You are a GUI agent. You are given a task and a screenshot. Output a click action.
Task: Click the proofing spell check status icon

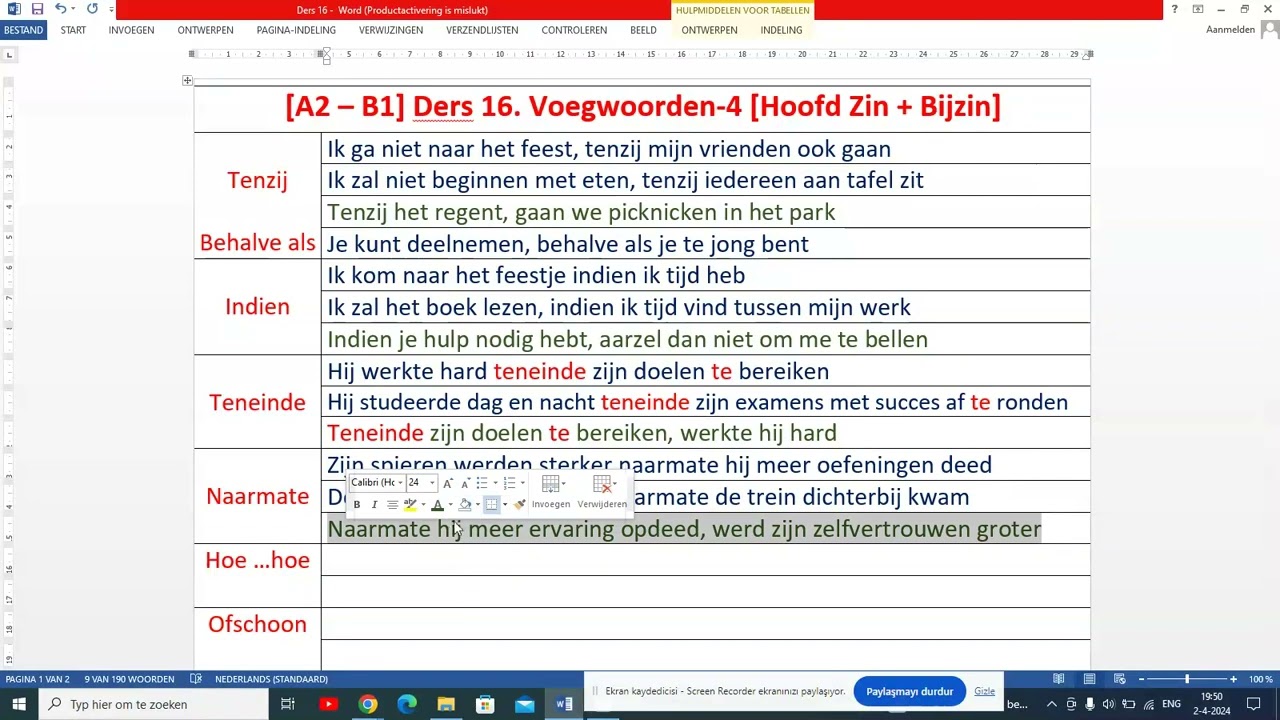(x=196, y=679)
